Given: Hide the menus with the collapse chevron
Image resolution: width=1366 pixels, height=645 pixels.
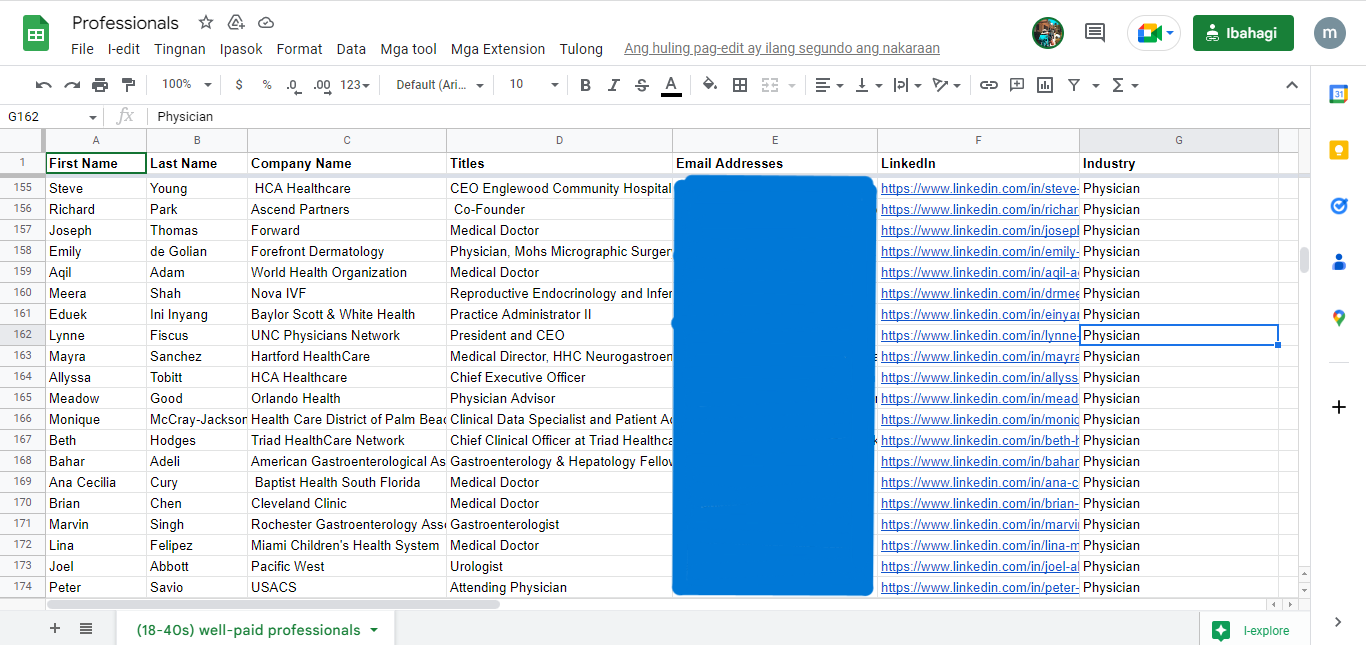Looking at the screenshot, I should 1291,85.
